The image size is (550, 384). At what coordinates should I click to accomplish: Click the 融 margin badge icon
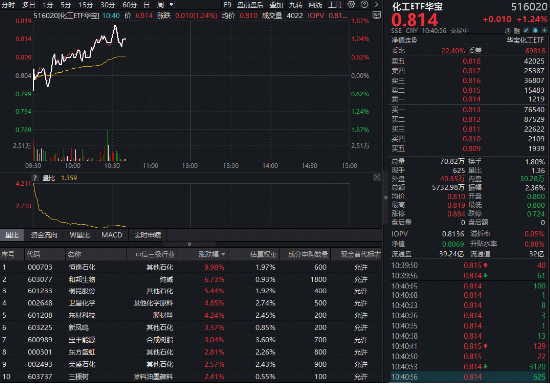click(517, 31)
